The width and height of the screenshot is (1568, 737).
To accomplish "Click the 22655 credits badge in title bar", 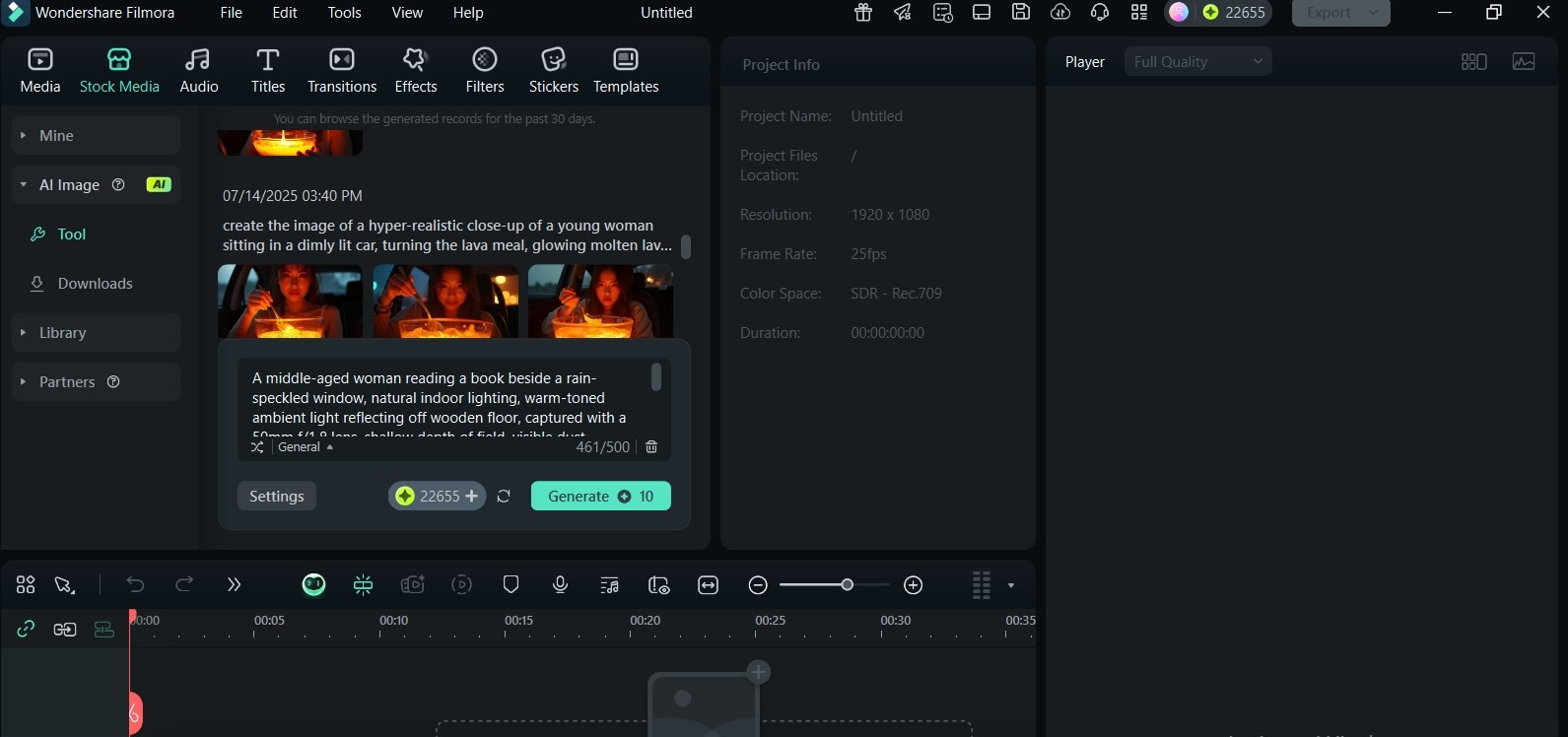I will coord(1234,12).
